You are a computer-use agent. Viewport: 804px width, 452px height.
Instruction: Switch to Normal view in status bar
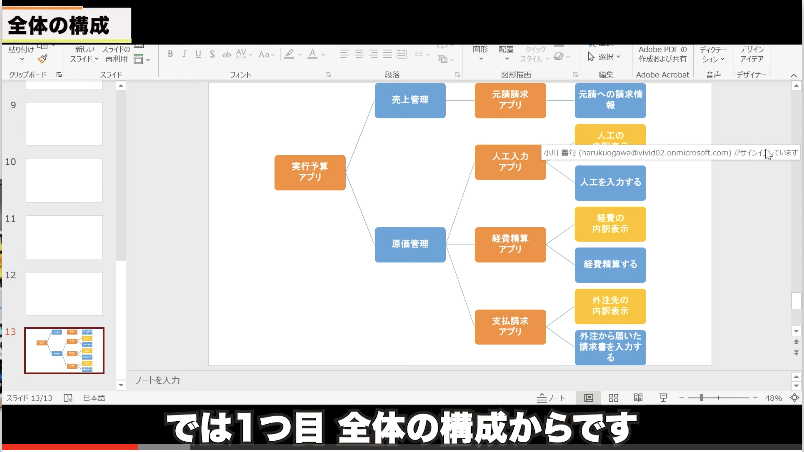coord(588,398)
